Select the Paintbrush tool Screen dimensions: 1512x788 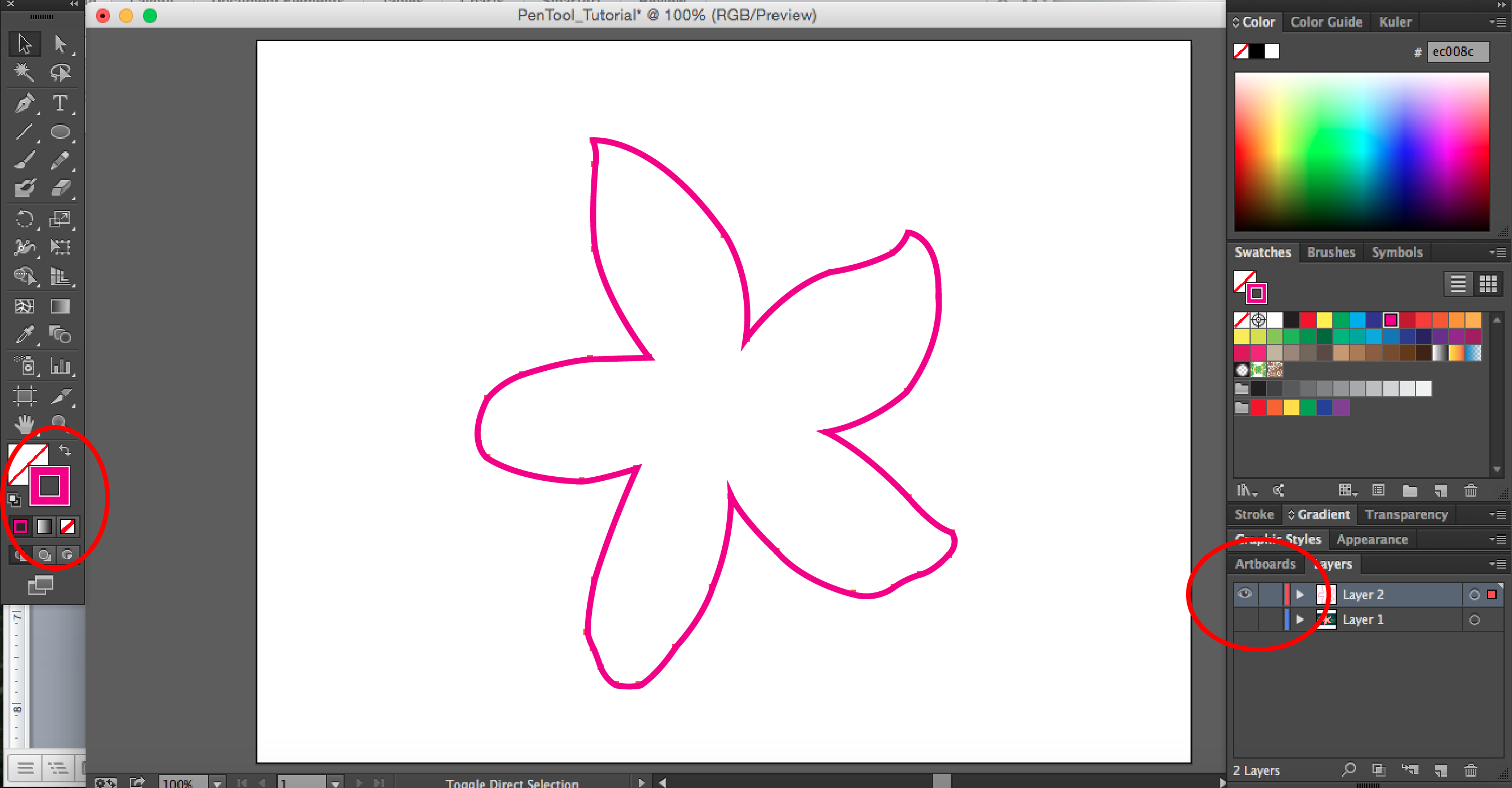pos(24,160)
